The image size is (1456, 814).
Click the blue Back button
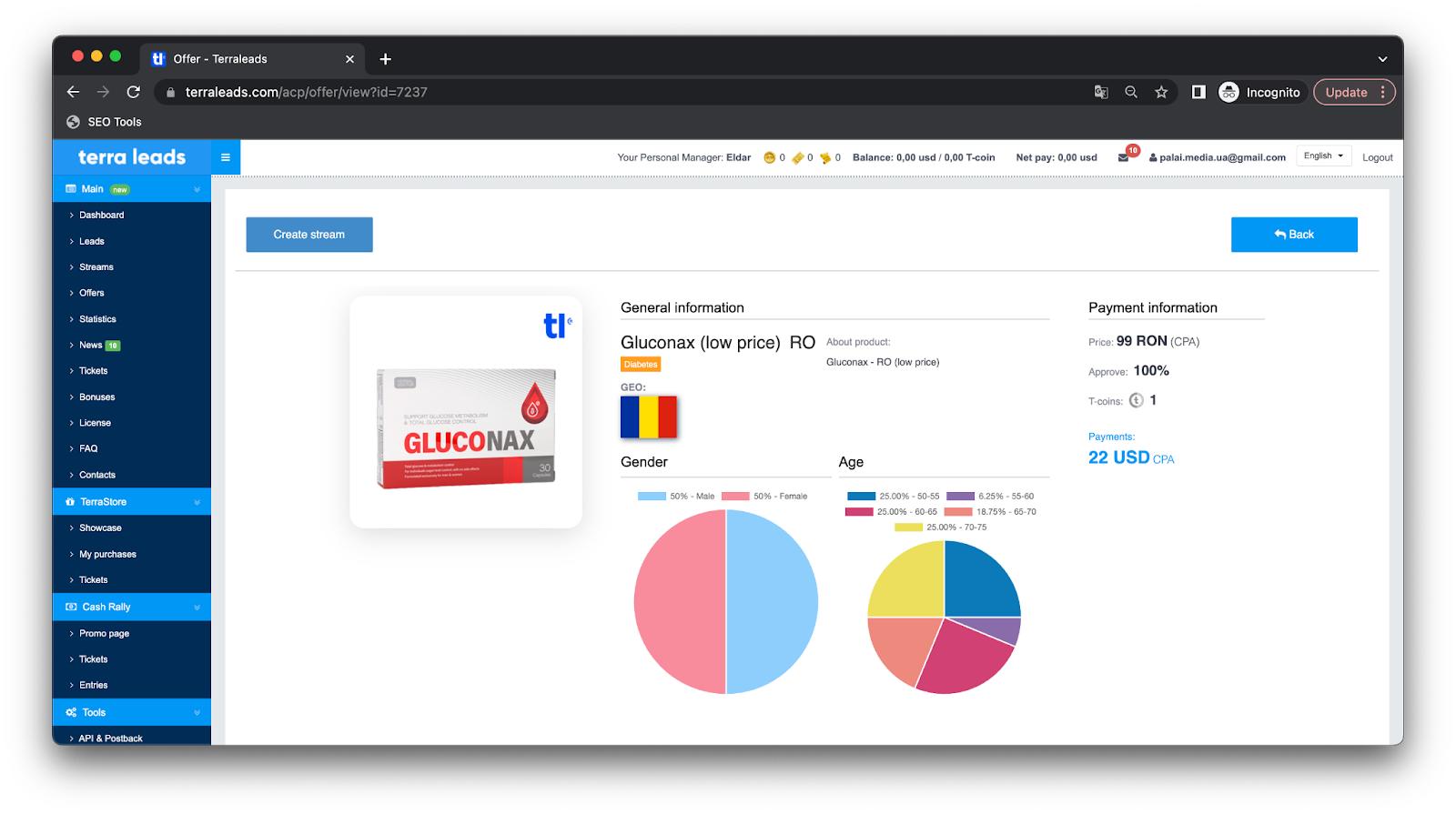(x=1294, y=235)
